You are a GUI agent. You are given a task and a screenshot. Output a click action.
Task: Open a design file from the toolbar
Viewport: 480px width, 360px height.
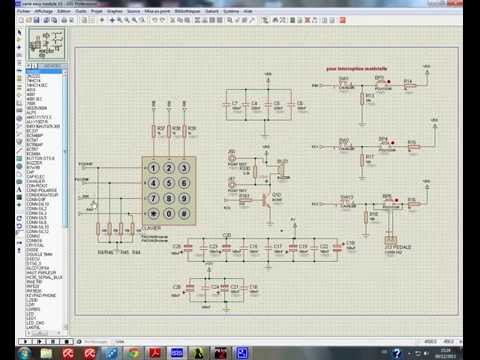29,20
